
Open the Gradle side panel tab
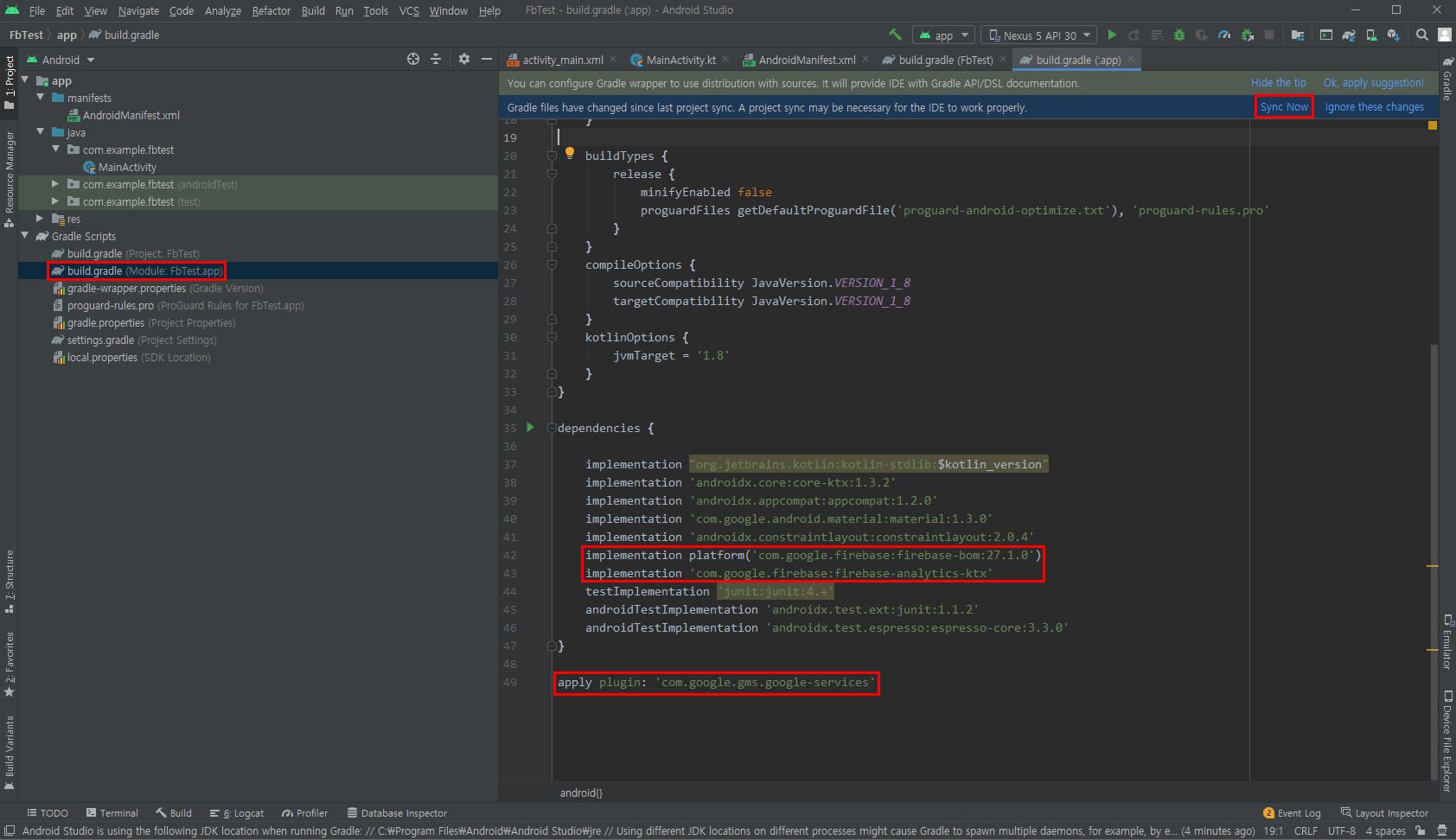pos(1447,79)
